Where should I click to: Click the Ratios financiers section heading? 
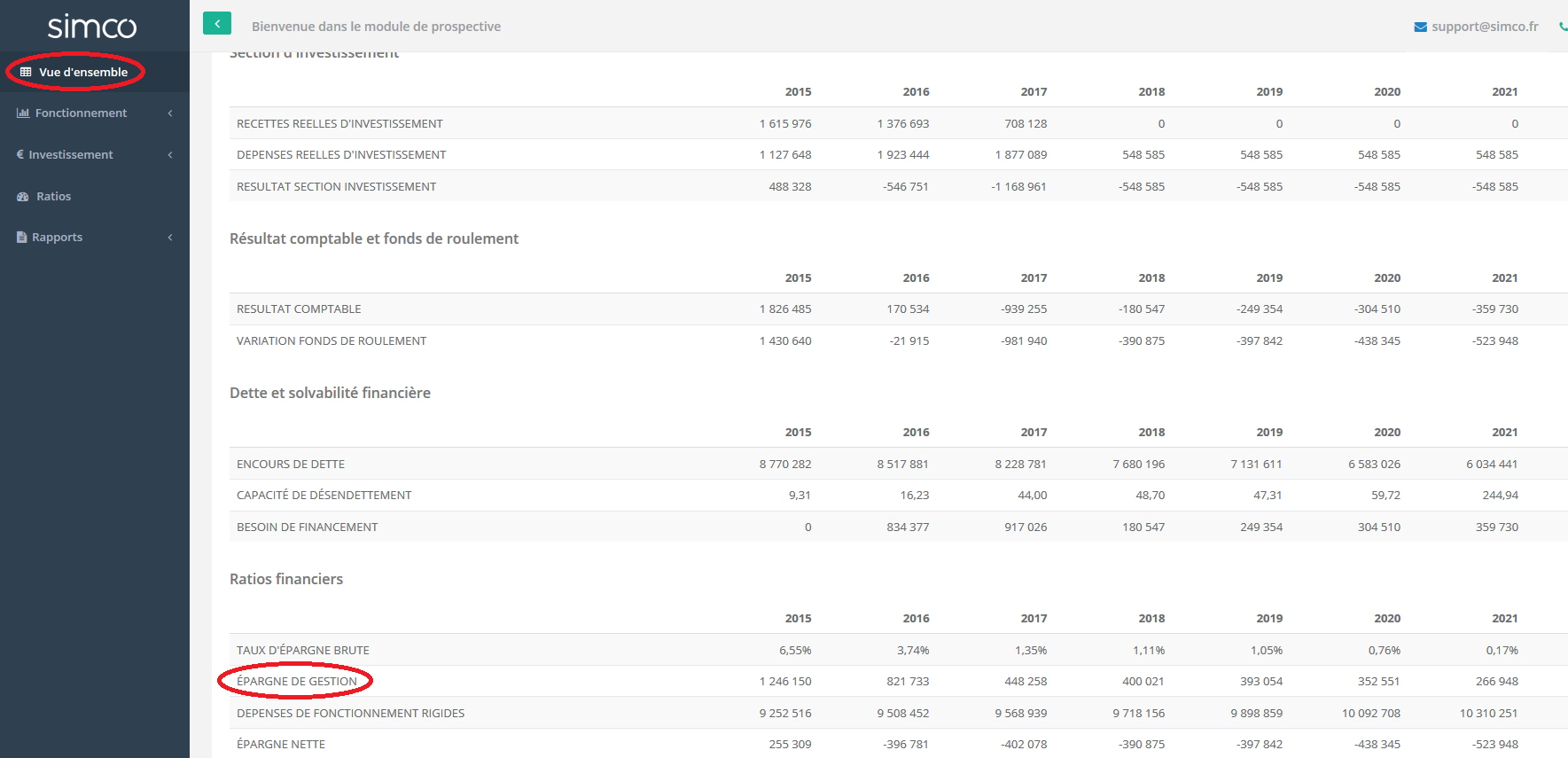click(x=286, y=579)
